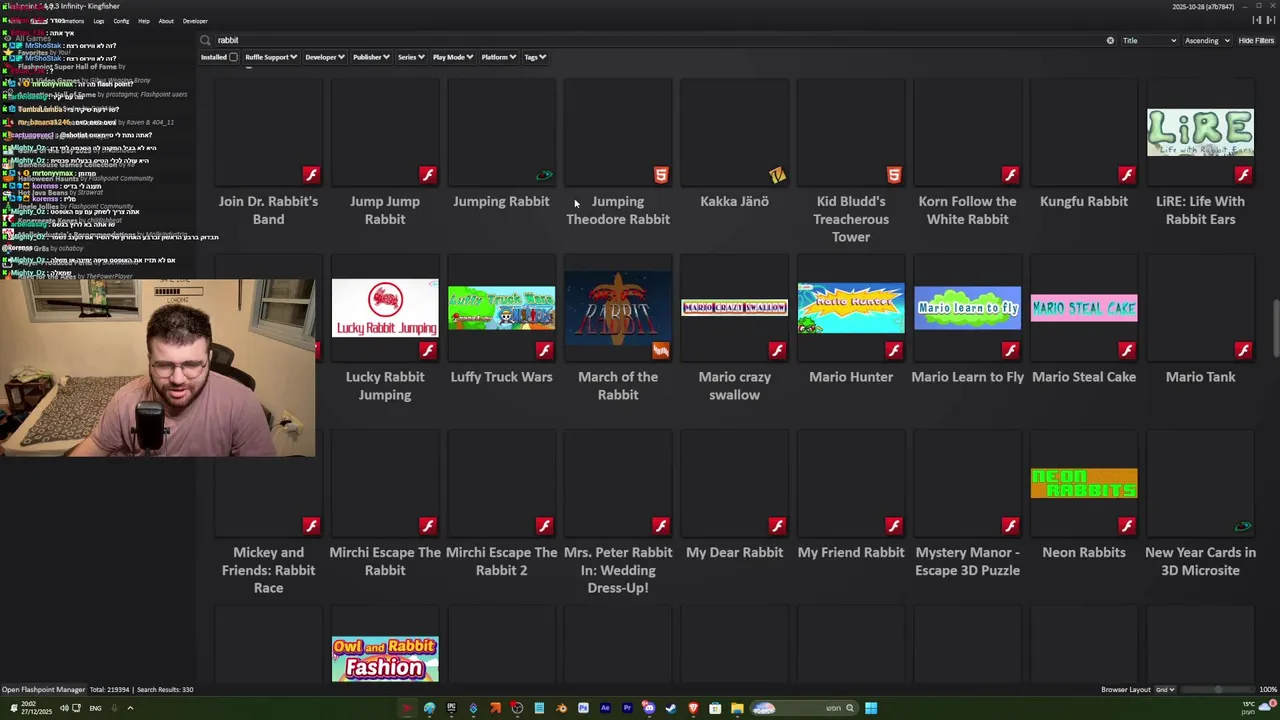
Task: Toggle the Installed filter checkbox
Action: pyautogui.click(x=233, y=57)
